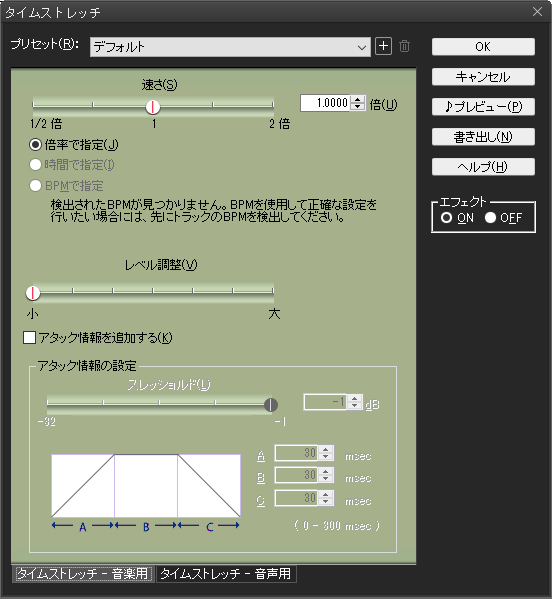552x599 pixels.
Task: Switch to タイムストレッチ - 音楽用 tab
Action: [x=83, y=574]
